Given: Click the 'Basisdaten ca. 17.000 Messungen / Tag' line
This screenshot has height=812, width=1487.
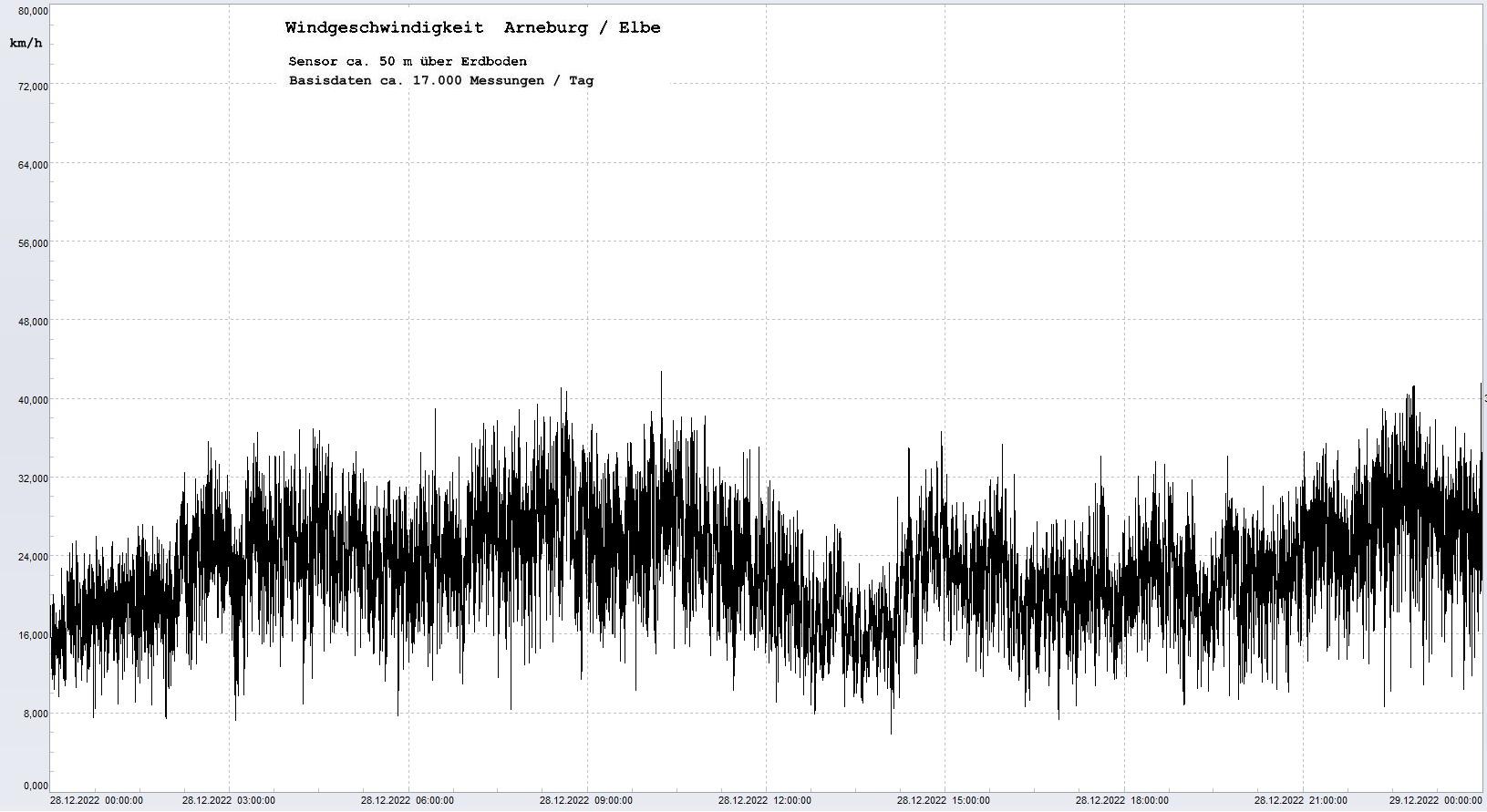Looking at the screenshot, I should (x=440, y=80).
